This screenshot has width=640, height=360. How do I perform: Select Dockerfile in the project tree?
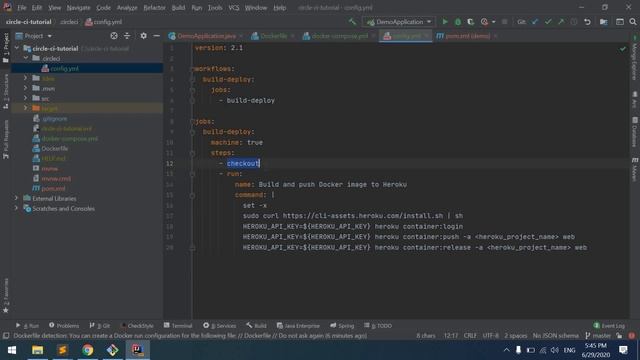pyautogui.click(x=55, y=149)
